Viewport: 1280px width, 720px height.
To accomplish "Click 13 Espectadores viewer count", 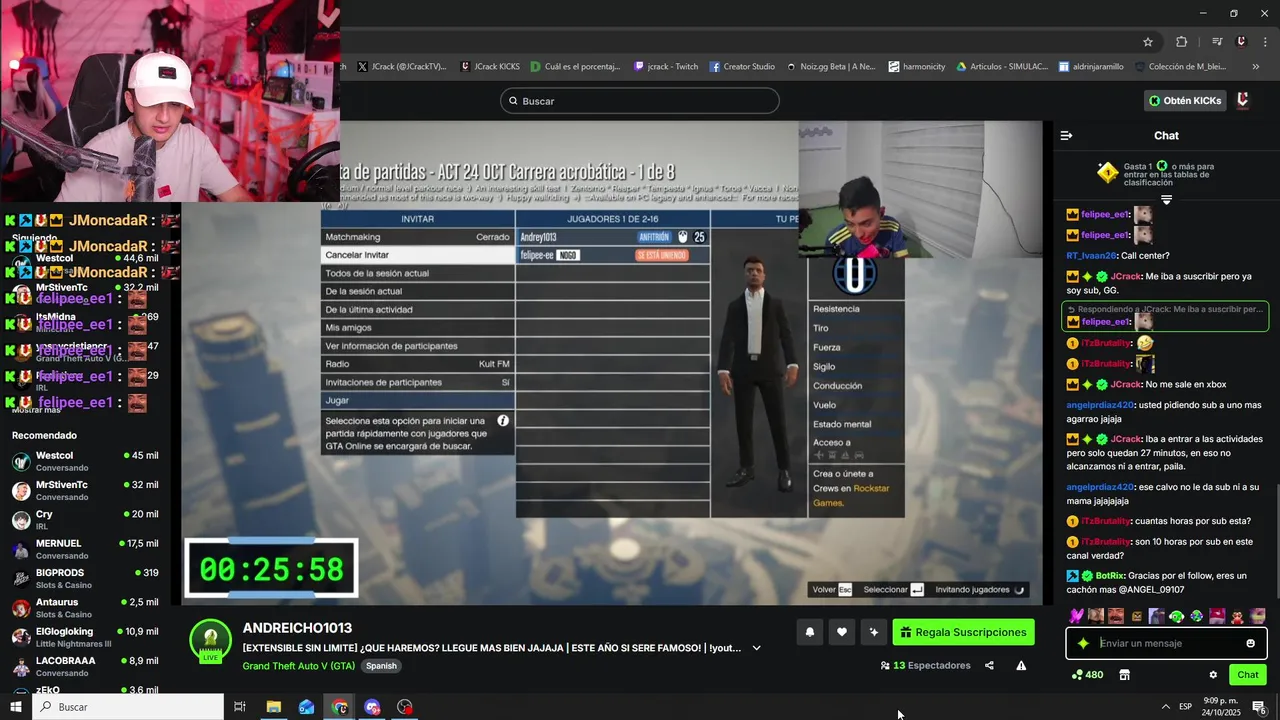I will (925, 665).
